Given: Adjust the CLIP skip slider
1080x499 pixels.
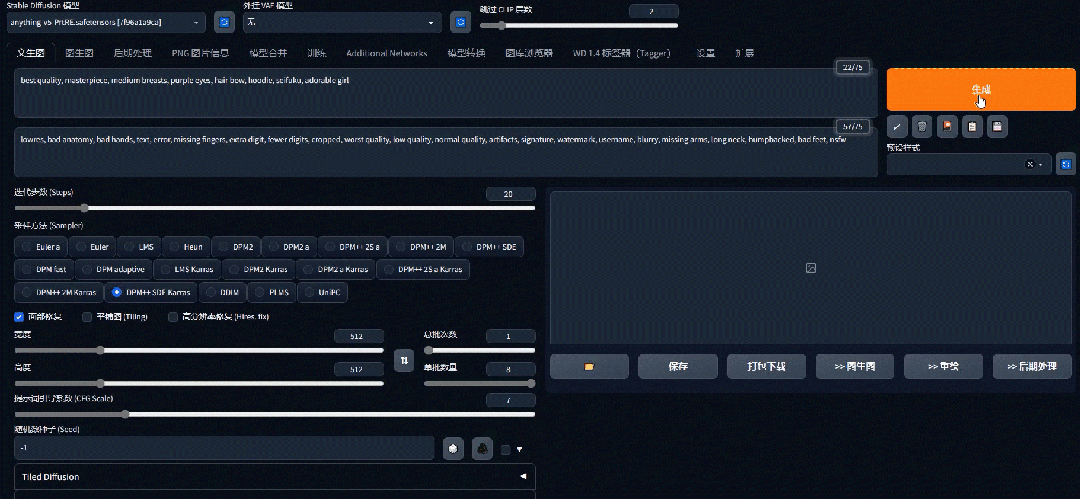Looking at the screenshot, I should [579, 26].
